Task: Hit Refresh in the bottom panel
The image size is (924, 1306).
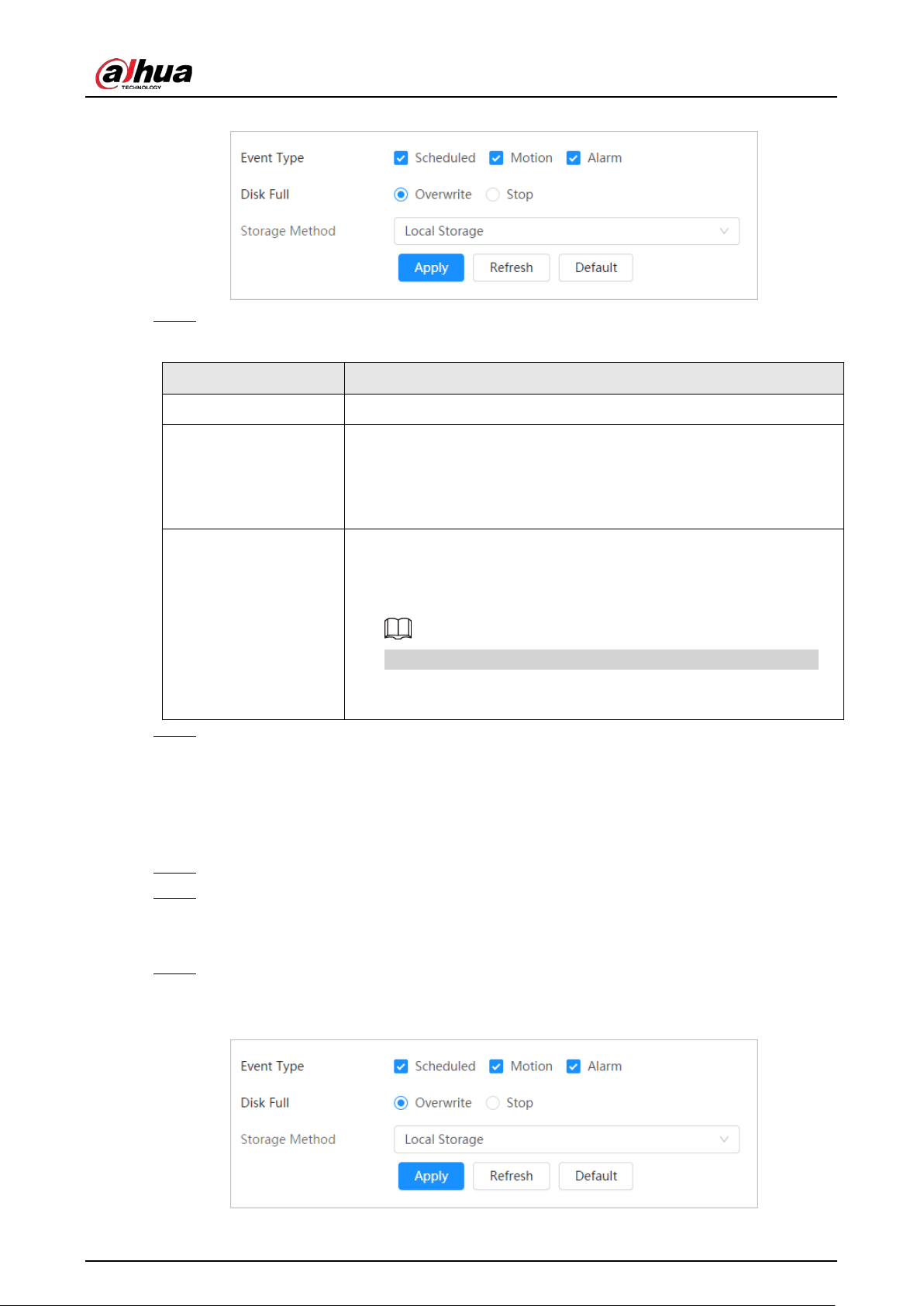Action: 512,1176
